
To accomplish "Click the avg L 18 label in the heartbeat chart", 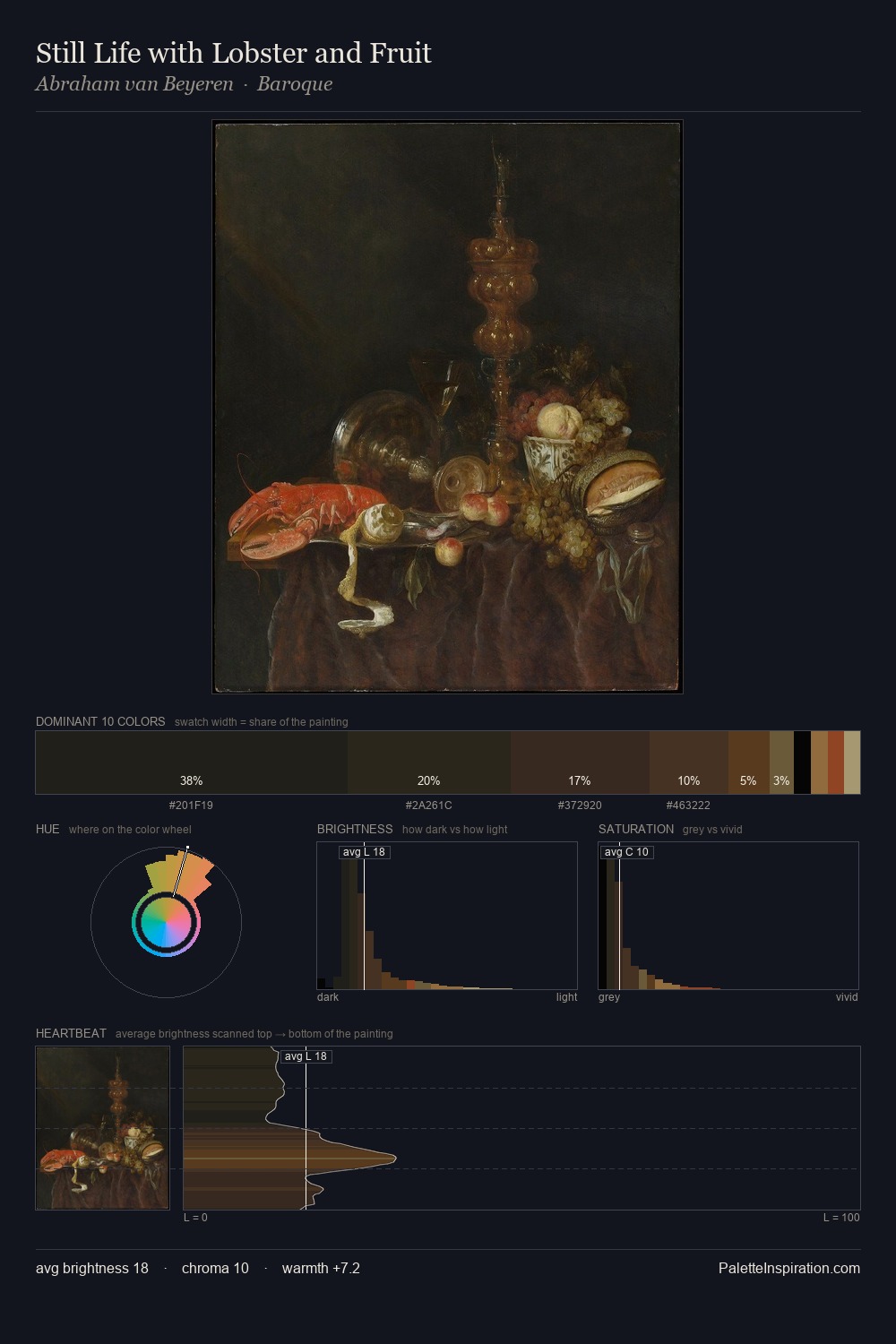I will pyautogui.click(x=306, y=1056).
